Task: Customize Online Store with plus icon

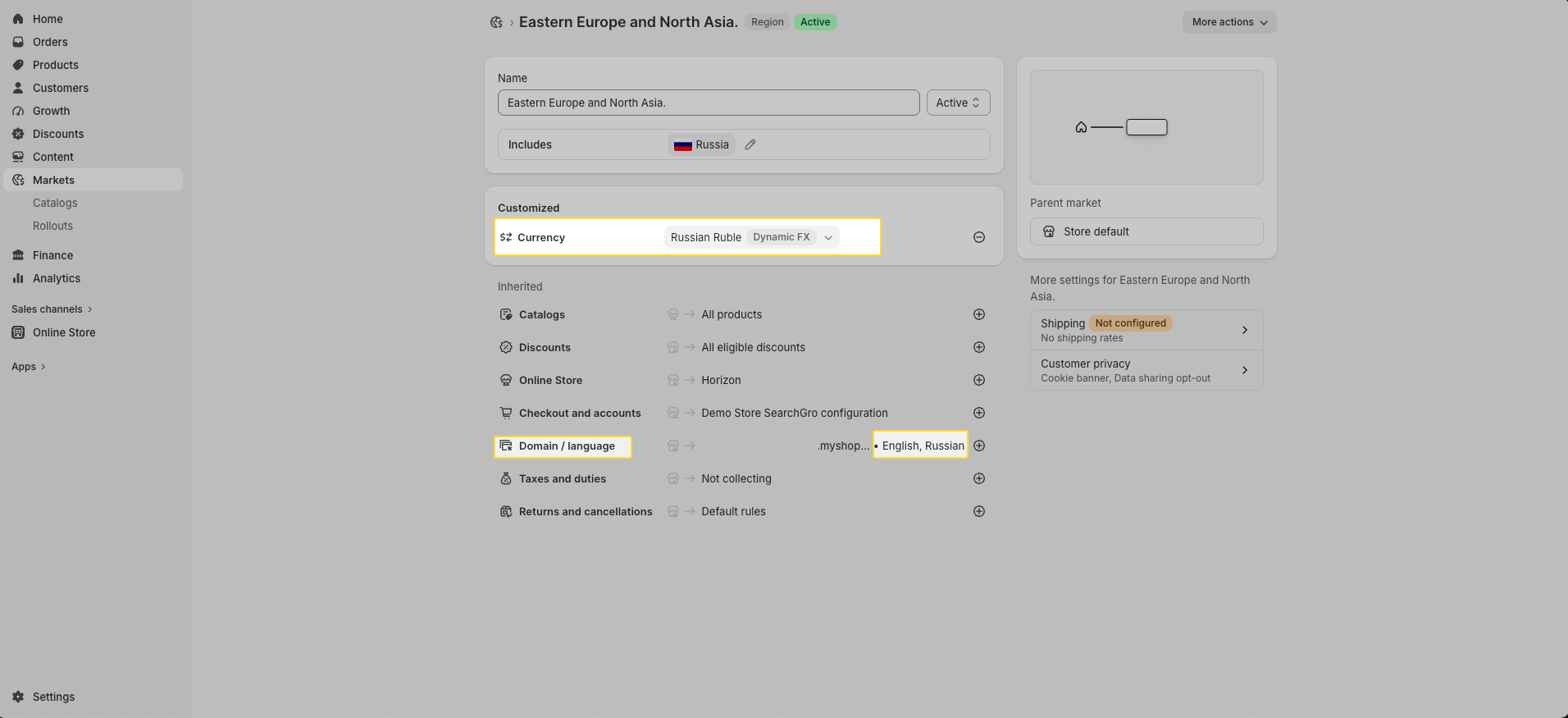Action: pyautogui.click(x=979, y=380)
